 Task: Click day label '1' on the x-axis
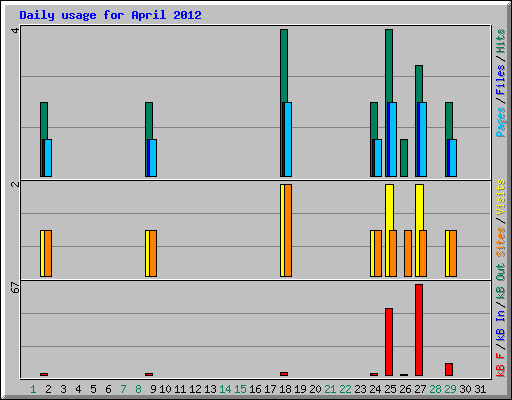(33, 389)
